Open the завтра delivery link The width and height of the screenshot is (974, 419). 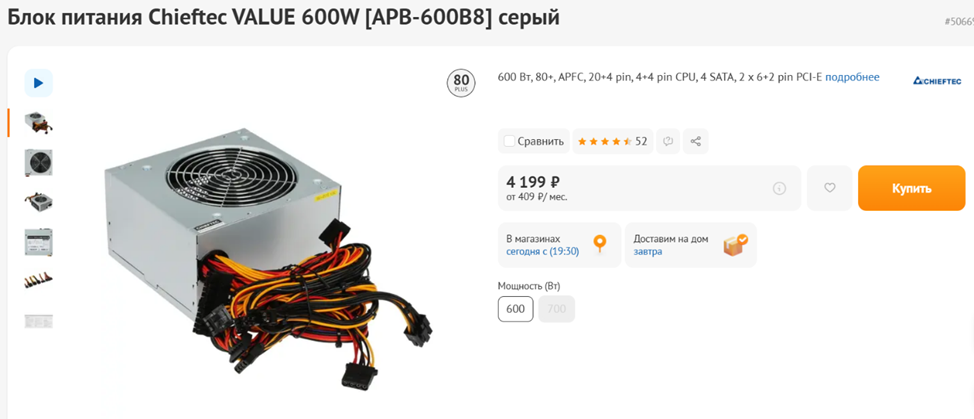tap(648, 251)
